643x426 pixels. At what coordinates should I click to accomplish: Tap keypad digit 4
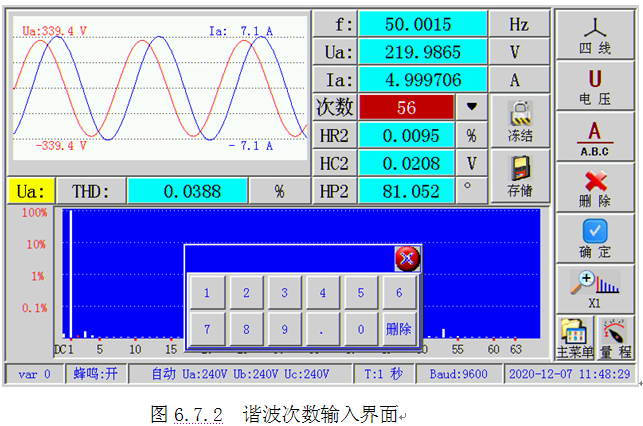pyautogui.click(x=323, y=292)
